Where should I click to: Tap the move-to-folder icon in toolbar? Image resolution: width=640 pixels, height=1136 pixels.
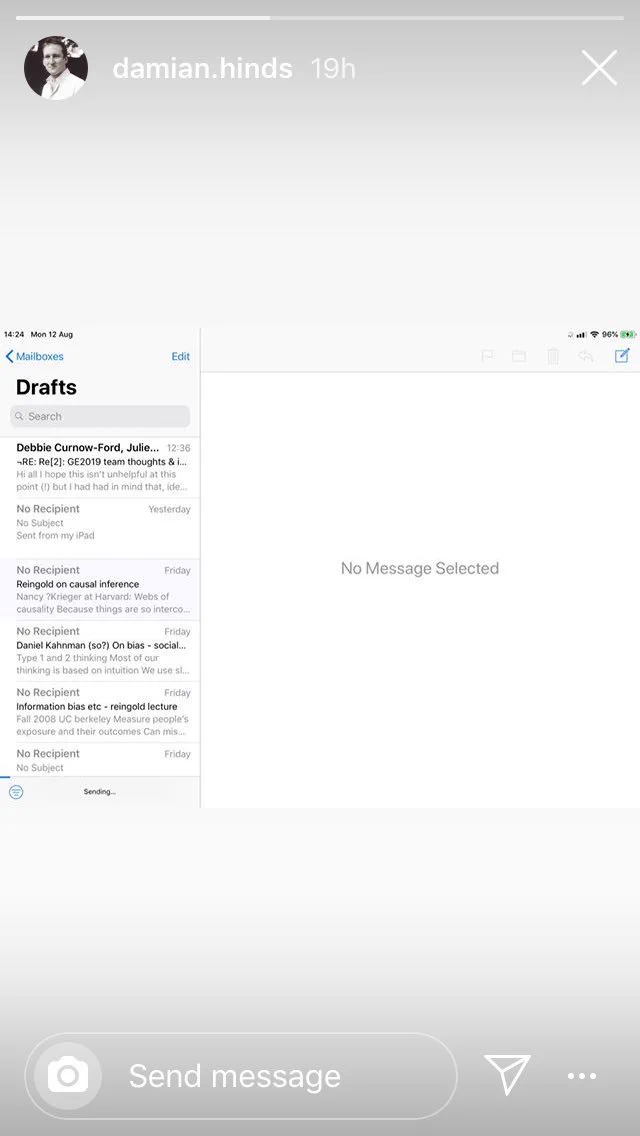click(519, 356)
